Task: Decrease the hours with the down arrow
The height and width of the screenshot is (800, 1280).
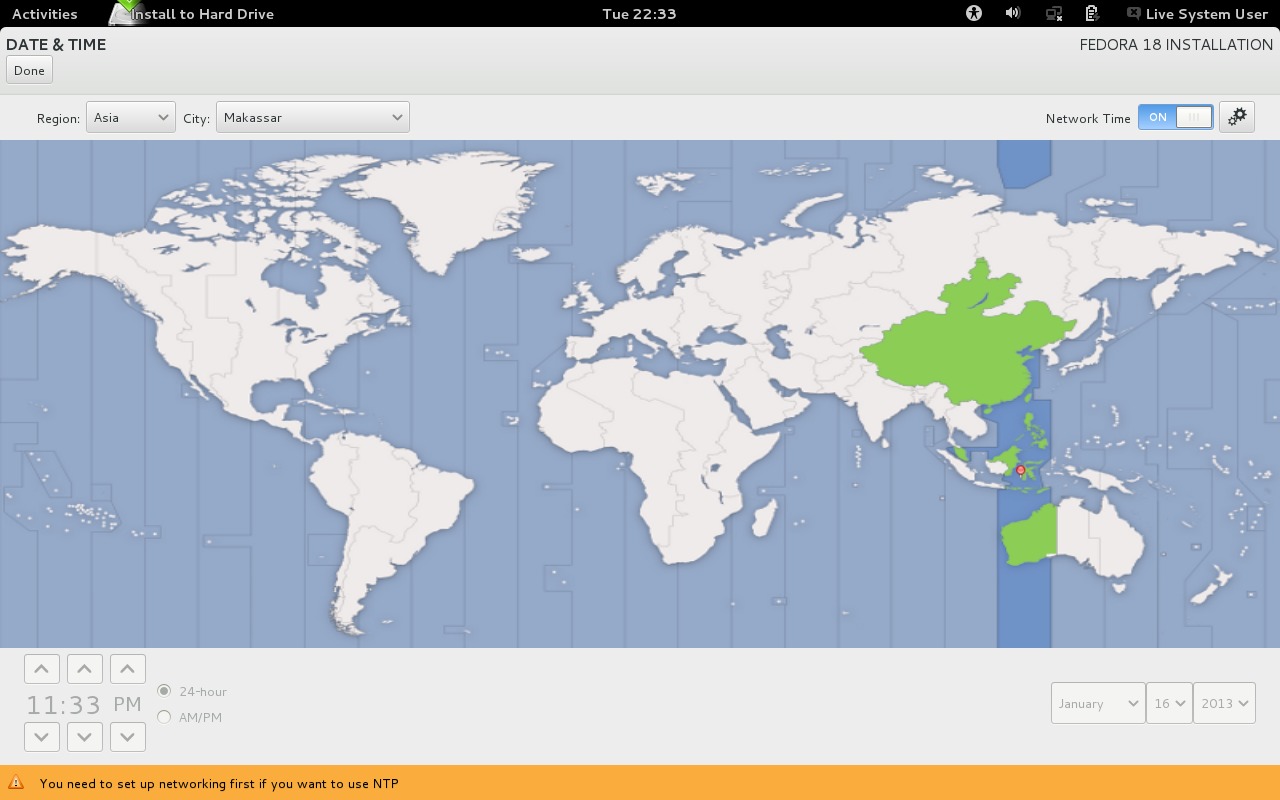Action: pyautogui.click(x=41, y=737)
